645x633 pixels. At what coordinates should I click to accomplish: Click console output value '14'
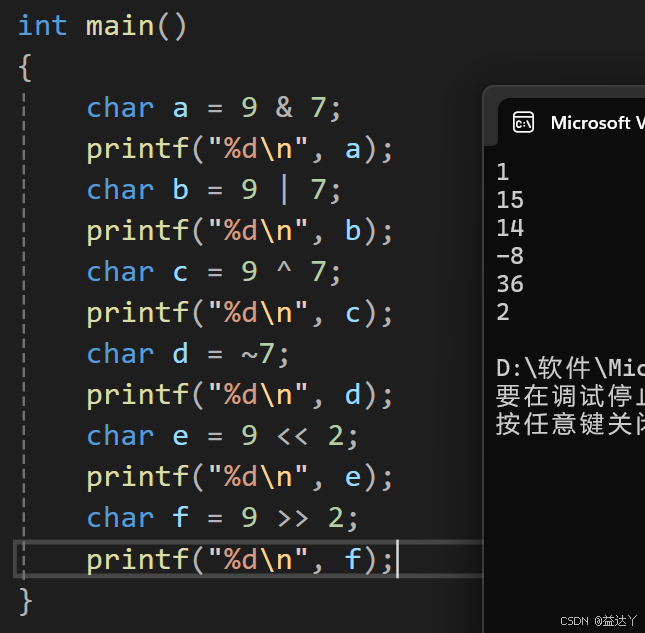(x=510, y=228)
